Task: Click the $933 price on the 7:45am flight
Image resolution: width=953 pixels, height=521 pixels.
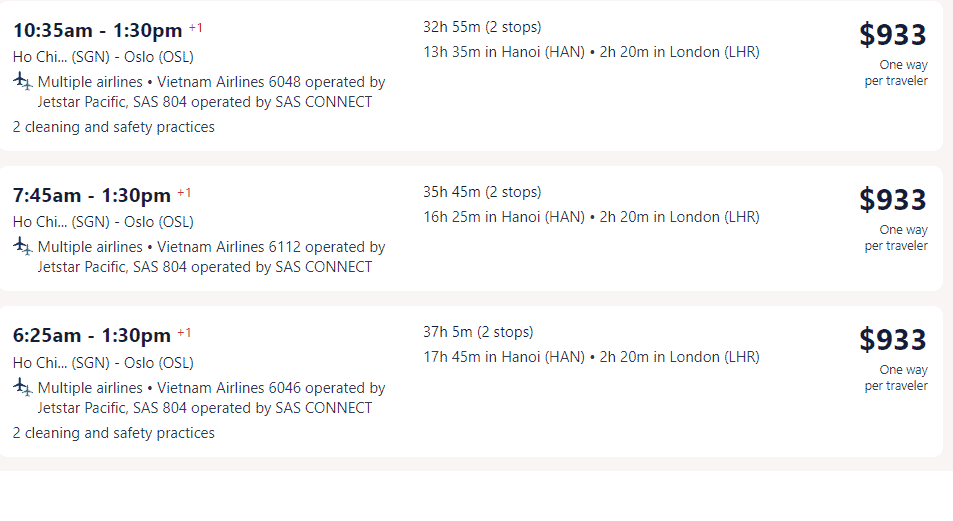Action: tap(892, 199)
